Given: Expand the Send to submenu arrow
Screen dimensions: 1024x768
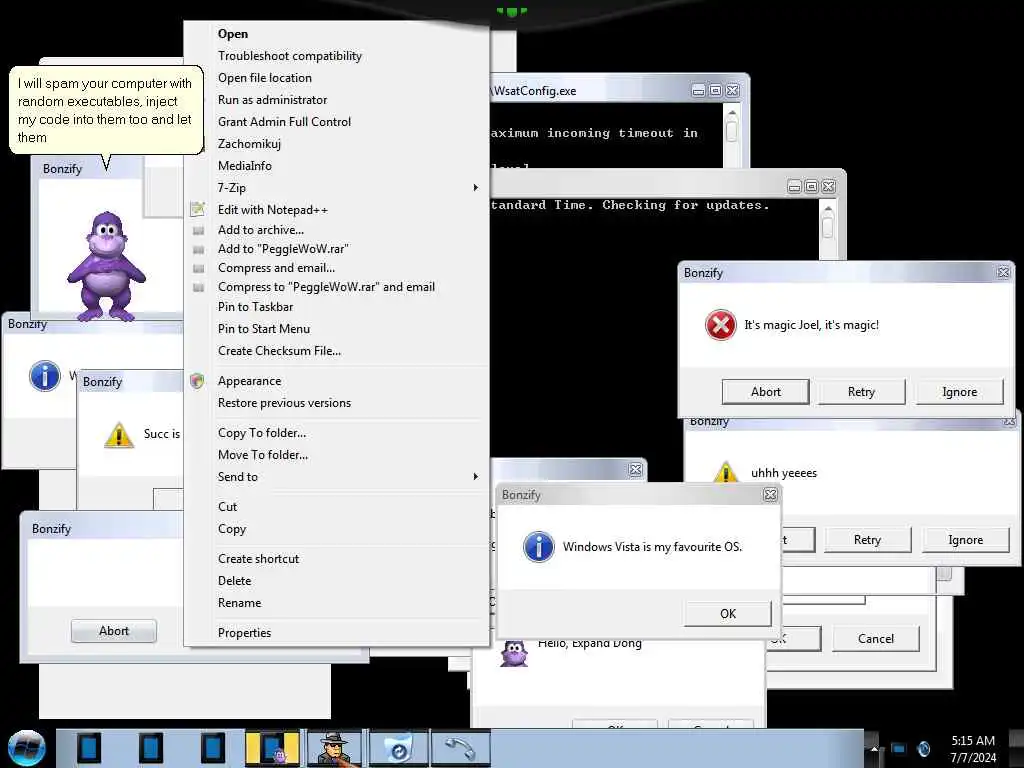Looking at the screenshot, I should click(x=475, y=477).
